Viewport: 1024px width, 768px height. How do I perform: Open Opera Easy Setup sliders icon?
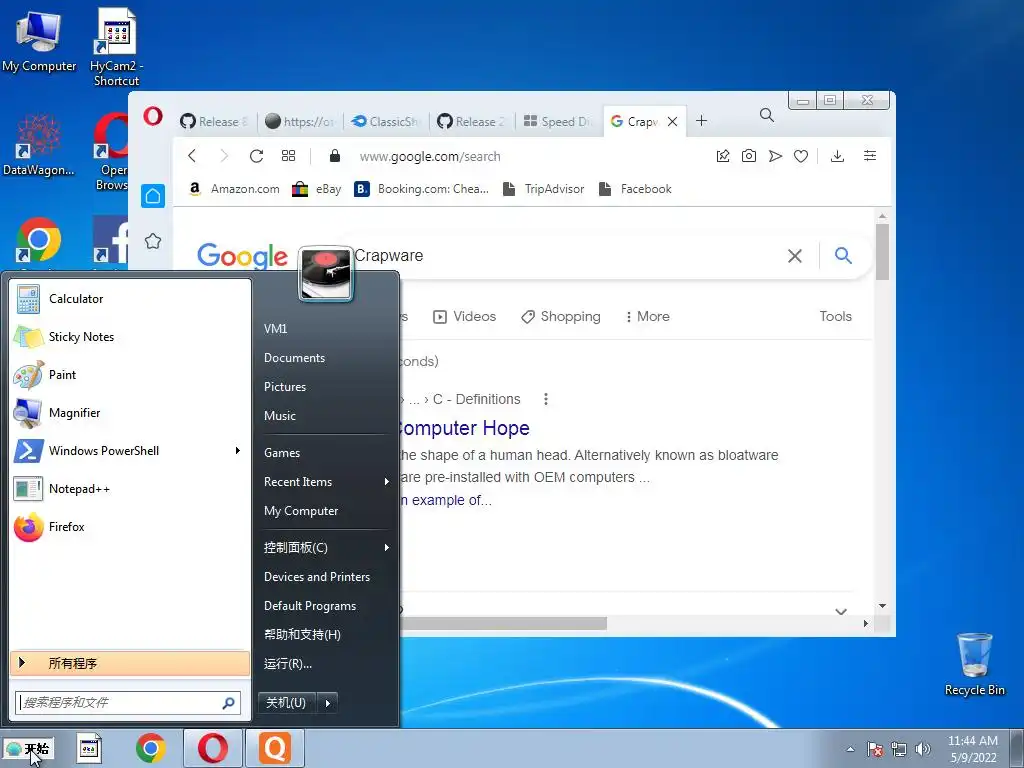[x=870, y=156]
